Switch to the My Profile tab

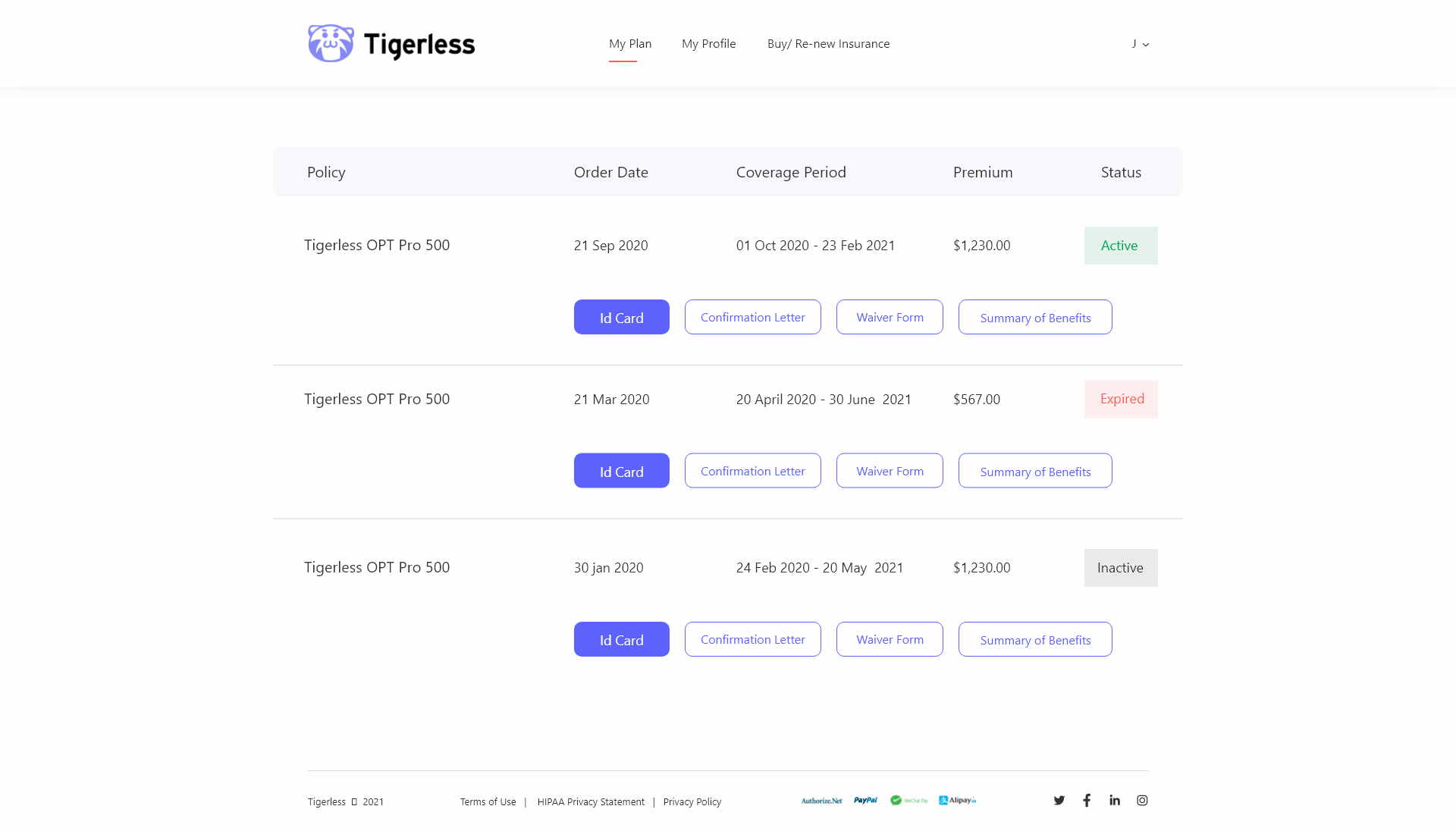point(708,44)
